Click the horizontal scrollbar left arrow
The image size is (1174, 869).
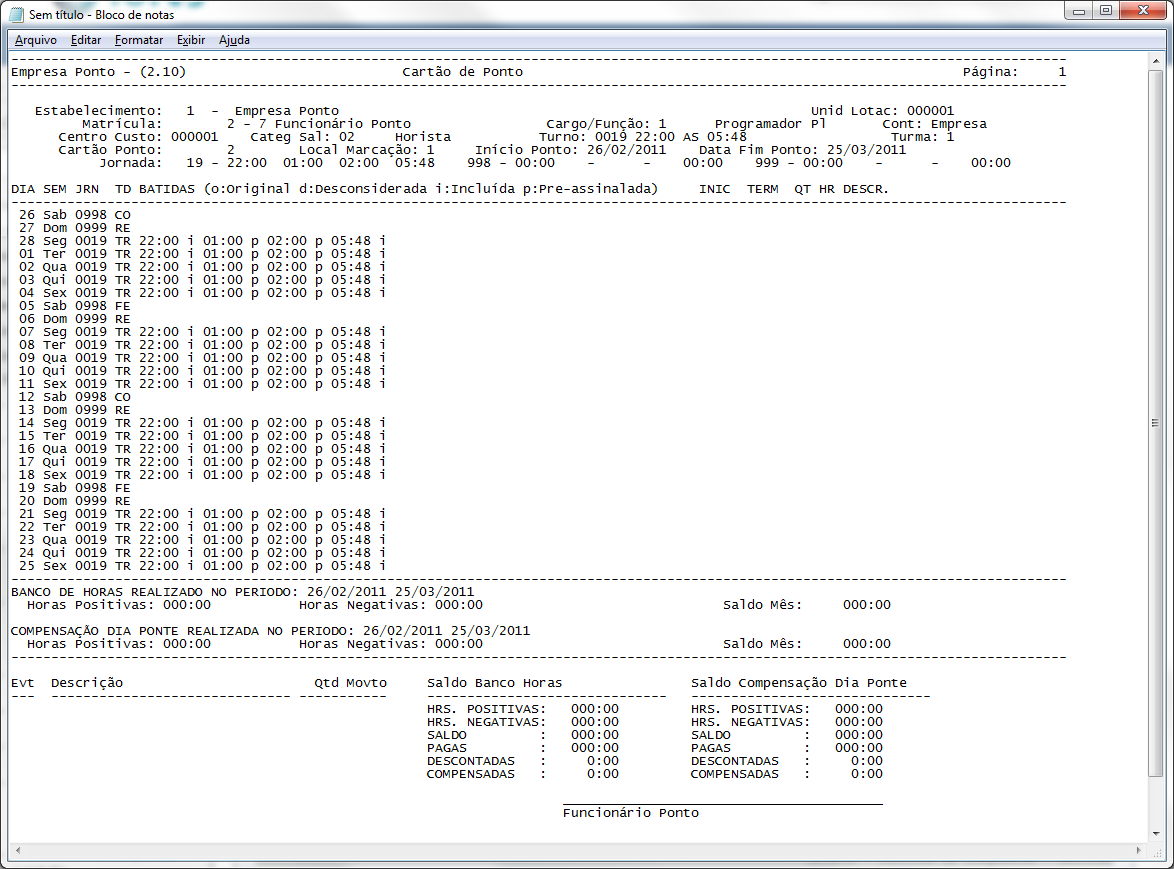click(18, 850)
